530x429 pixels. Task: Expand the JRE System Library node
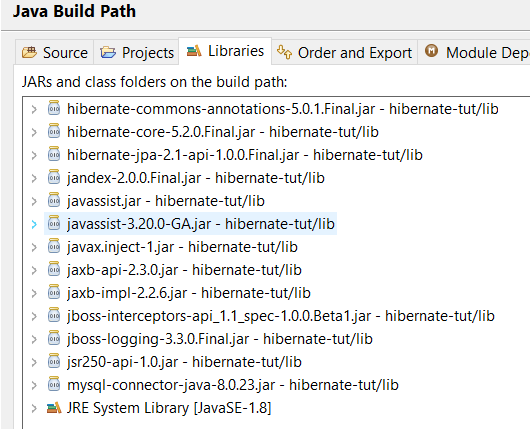pyautogui.click(x=34, y=408)
